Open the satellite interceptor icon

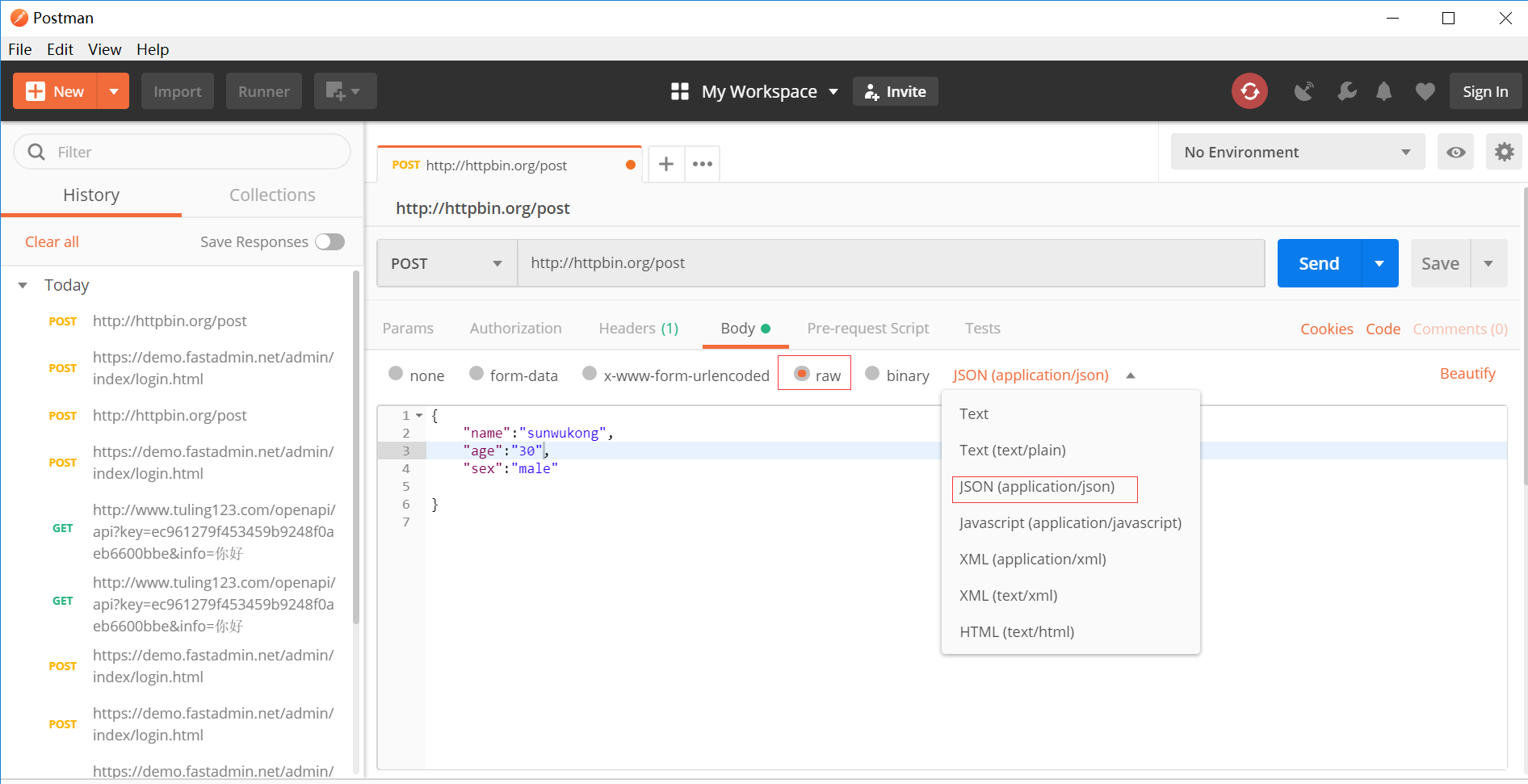point(1303,91)
